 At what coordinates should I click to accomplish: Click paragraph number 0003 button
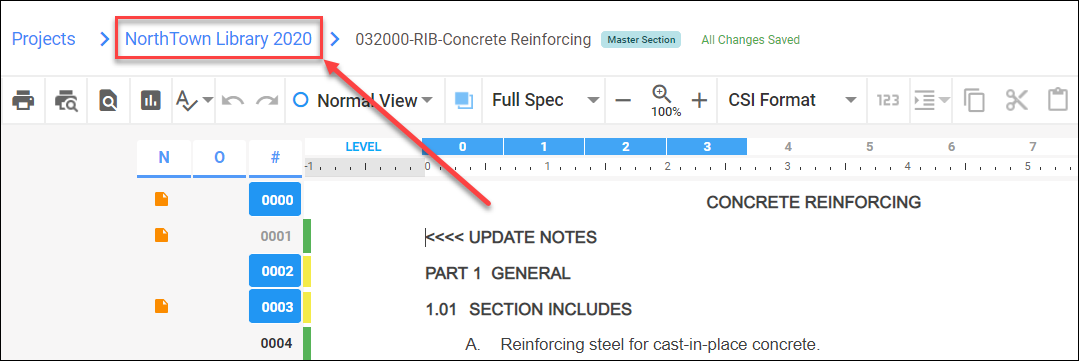[275, 307]
